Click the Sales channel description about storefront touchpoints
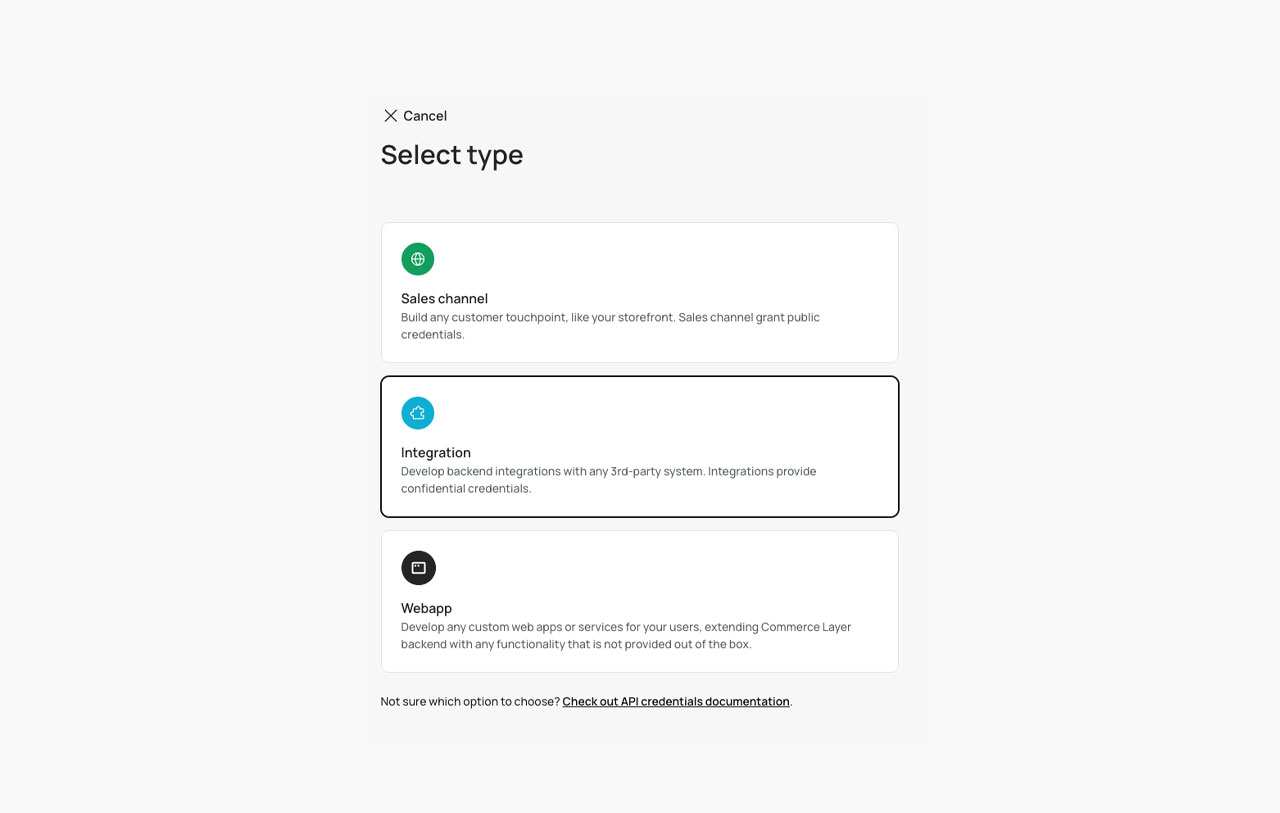 (610, 317)
